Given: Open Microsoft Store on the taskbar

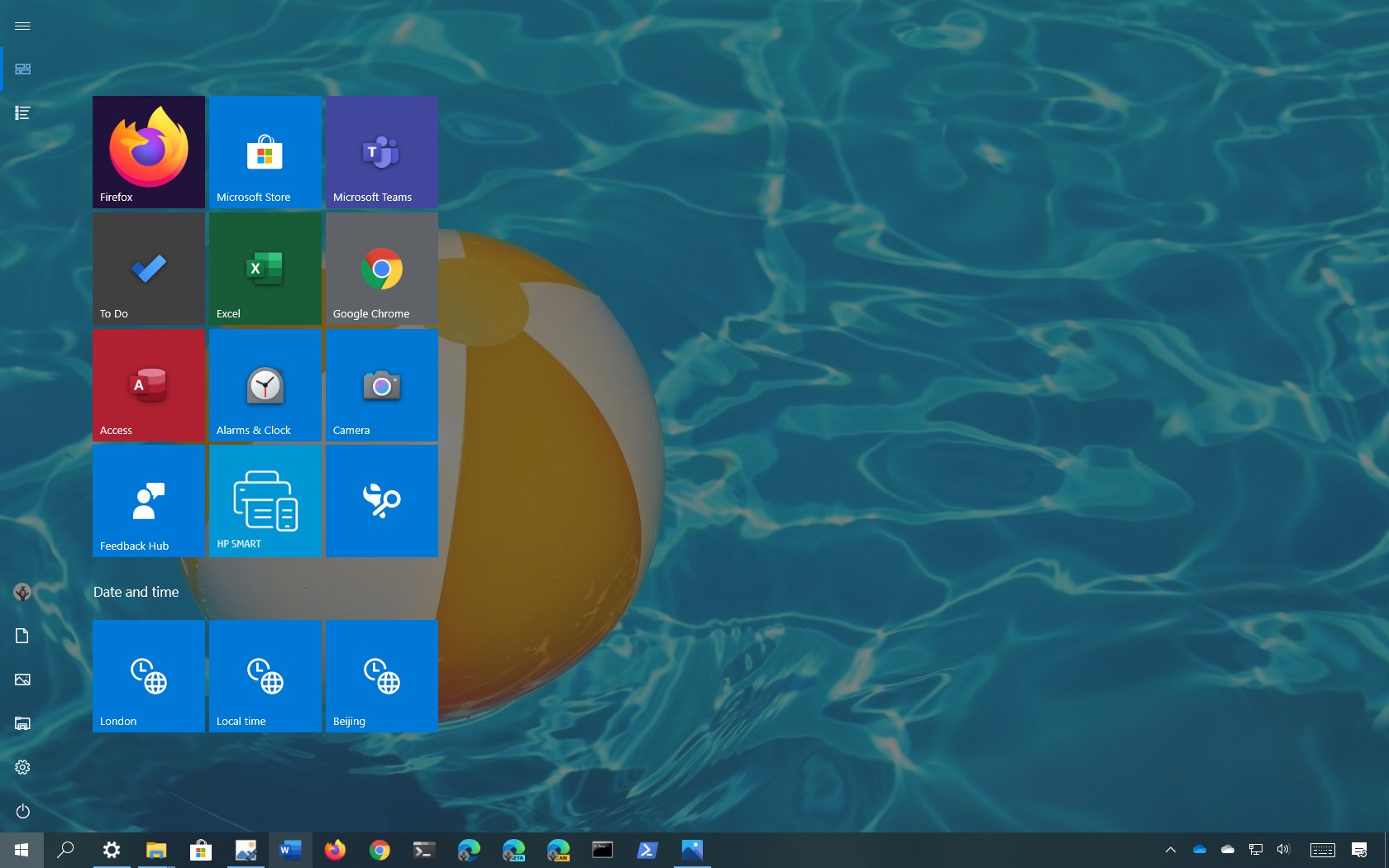Looking at the screenshot, I should point(201,850).
